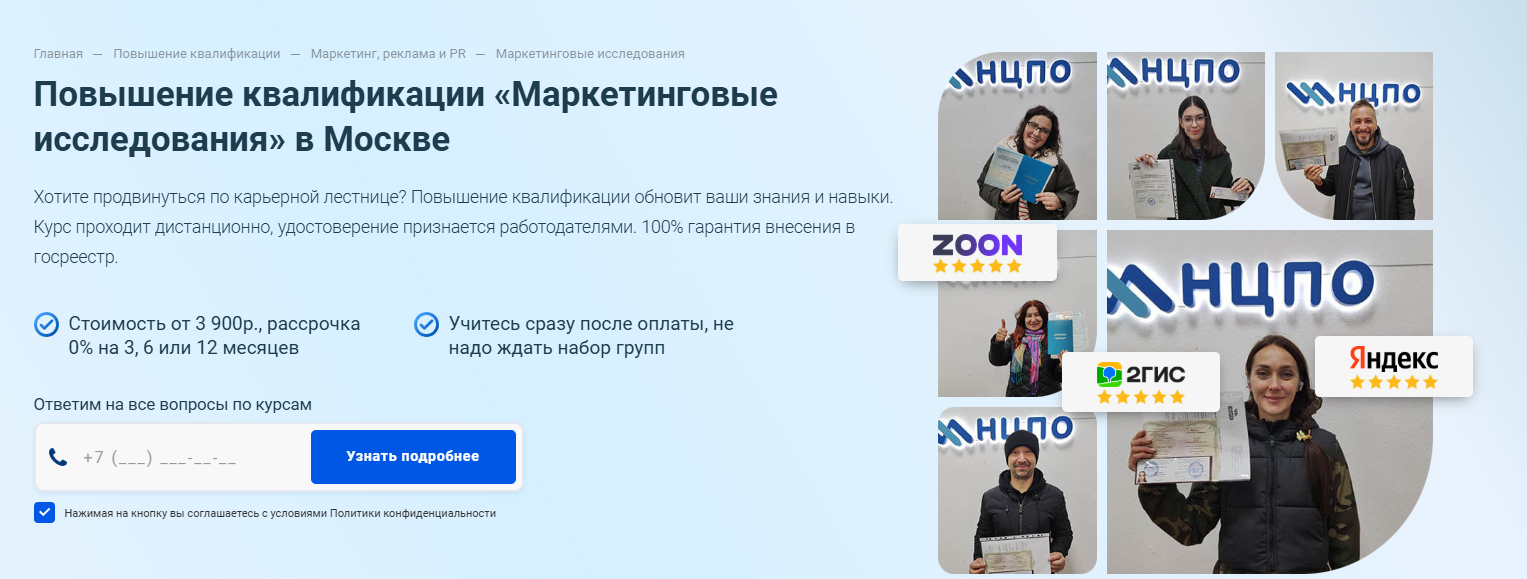Select Маркетинговые исследования breadcrumb item
Screen dimensions: 1527x579
[590, 54]
